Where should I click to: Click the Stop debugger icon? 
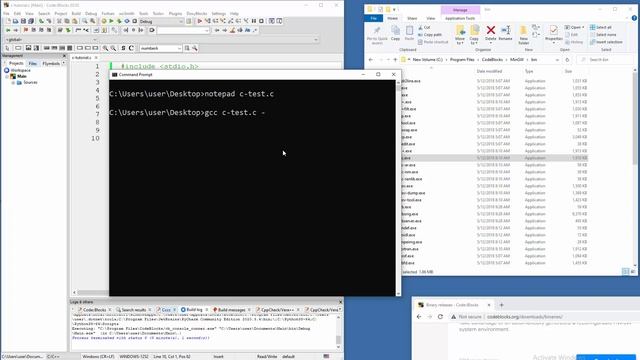[x=262, y=21]
